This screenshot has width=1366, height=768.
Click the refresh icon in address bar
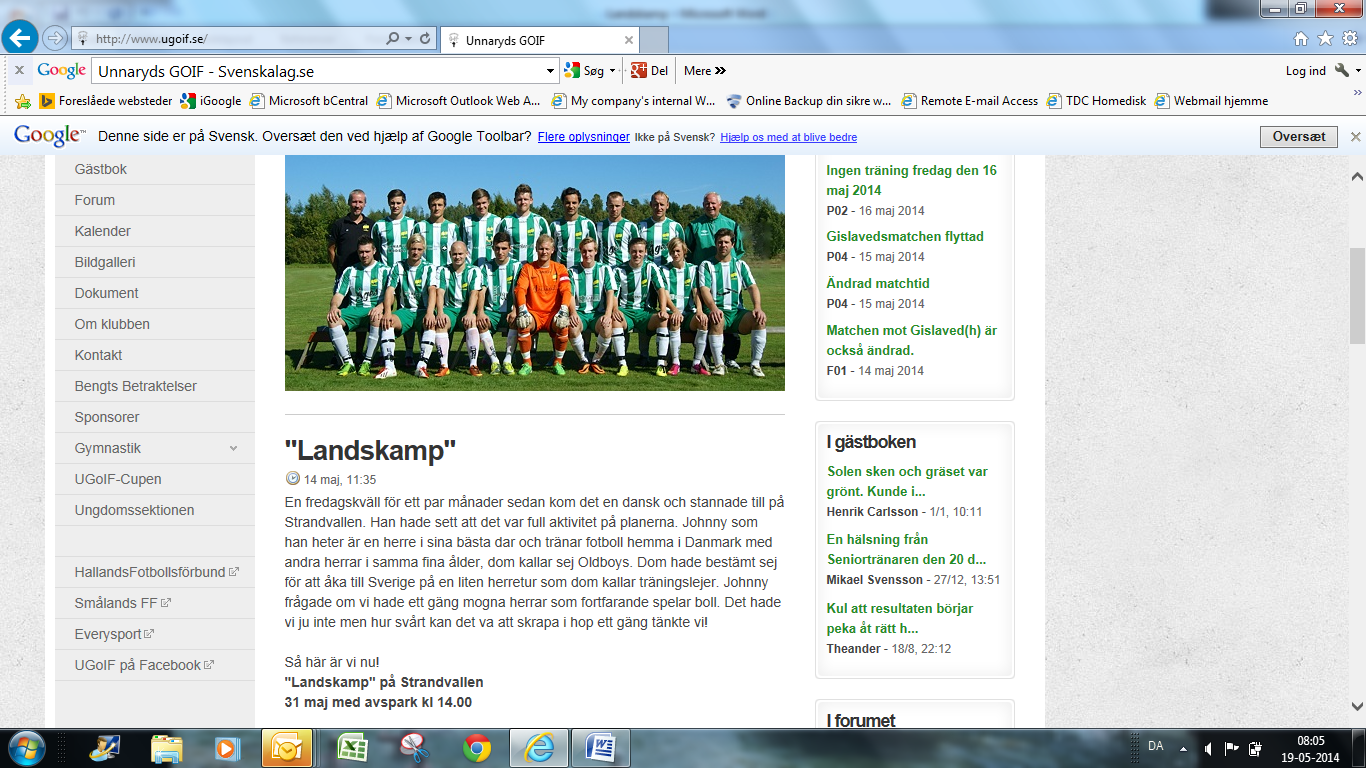(426, 39)
